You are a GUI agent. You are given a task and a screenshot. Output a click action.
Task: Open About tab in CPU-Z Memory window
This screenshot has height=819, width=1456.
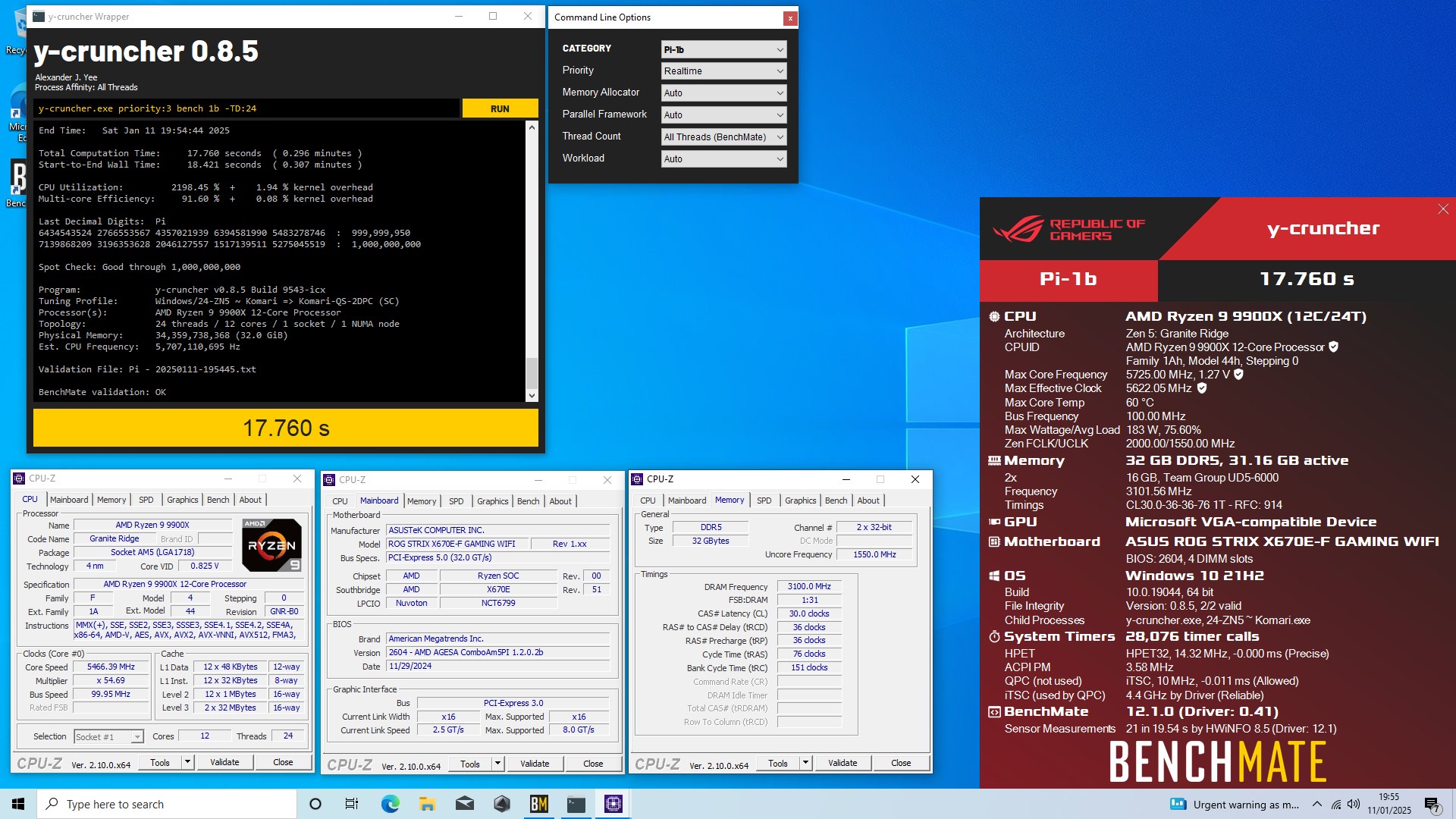868,500
